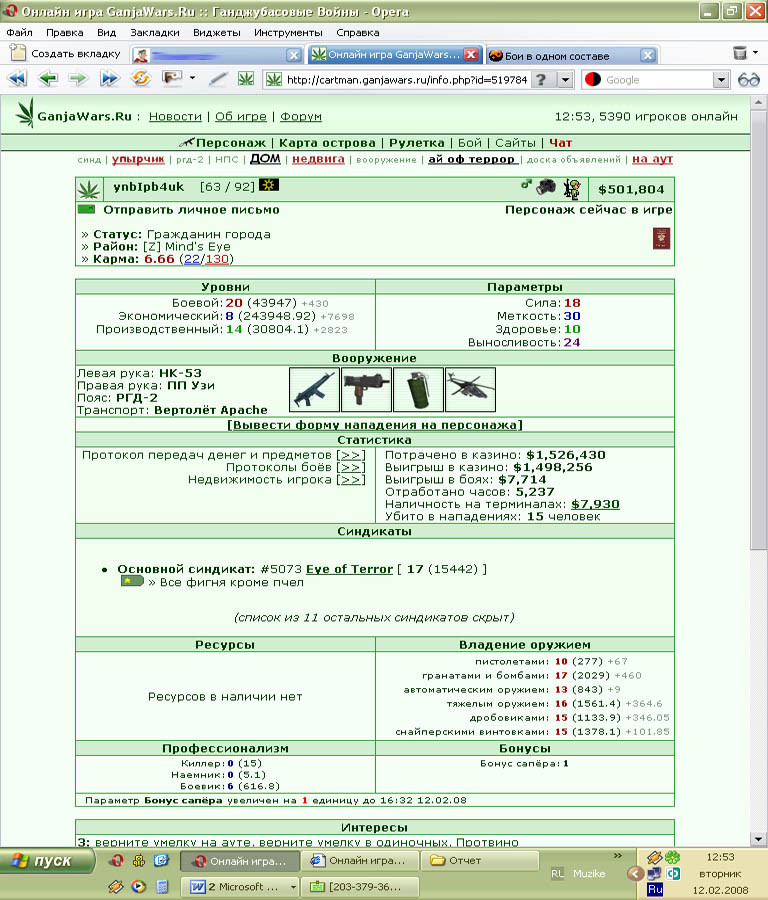Click the Новости link
Screen dimensions: 768x900
[175, 117]
